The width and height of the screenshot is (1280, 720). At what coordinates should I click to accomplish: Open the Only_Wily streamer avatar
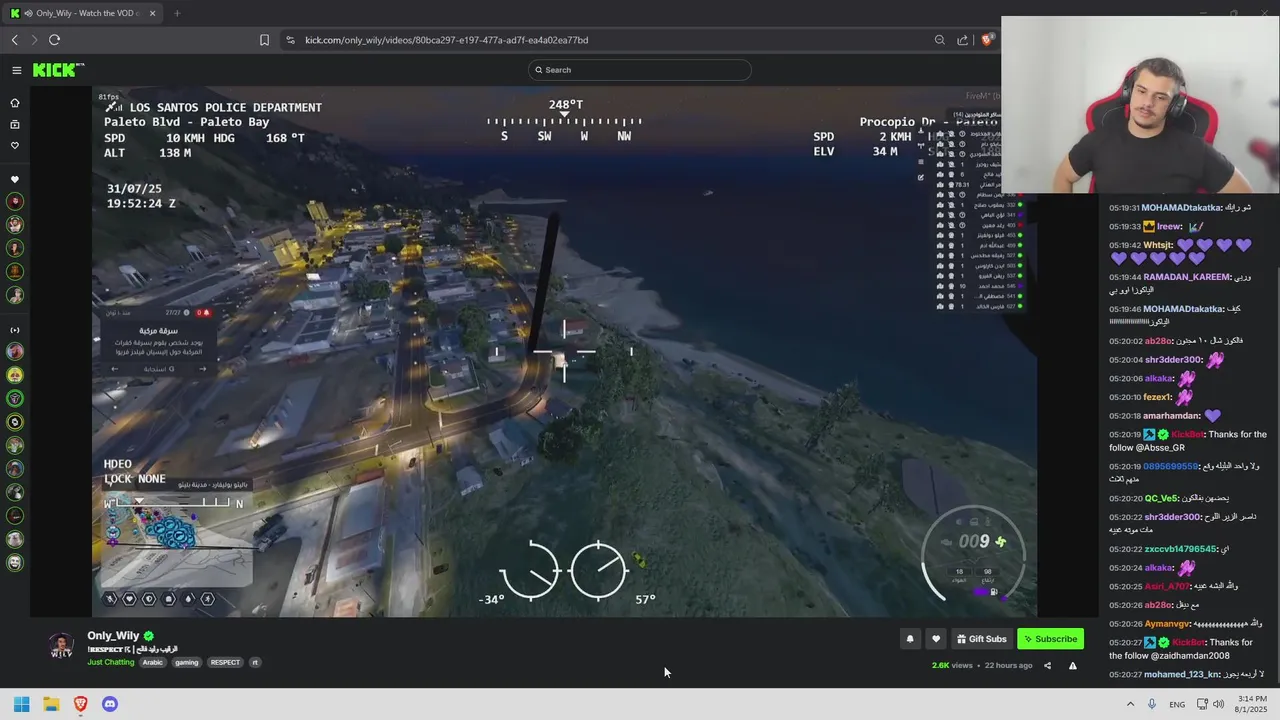pos(62,645)
